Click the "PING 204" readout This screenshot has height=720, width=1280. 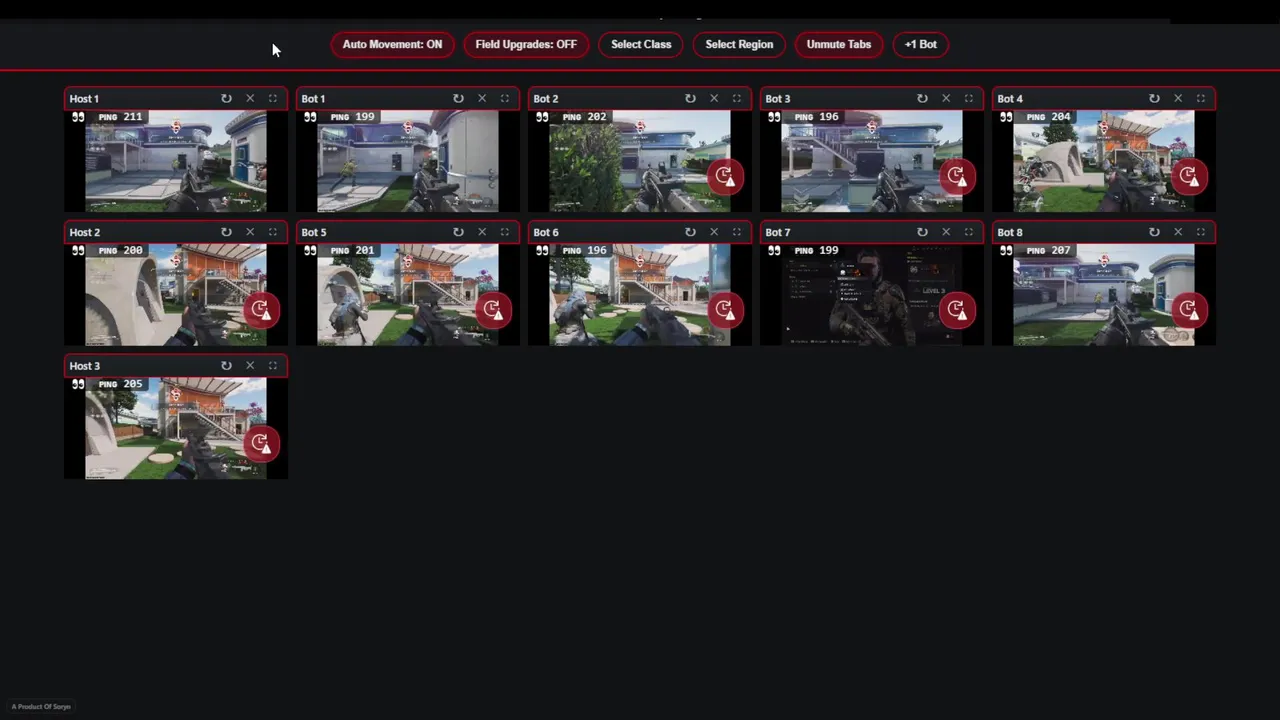point(1048,117)
